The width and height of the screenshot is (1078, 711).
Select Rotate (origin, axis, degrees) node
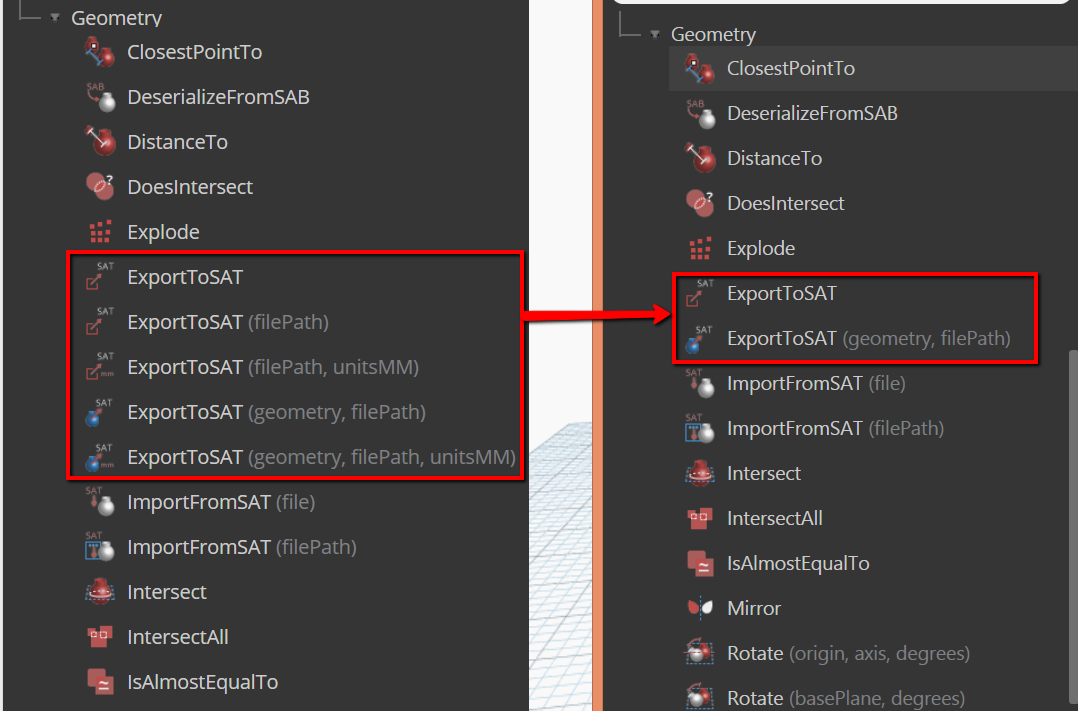pyautogui.click(x=848, y=653)
